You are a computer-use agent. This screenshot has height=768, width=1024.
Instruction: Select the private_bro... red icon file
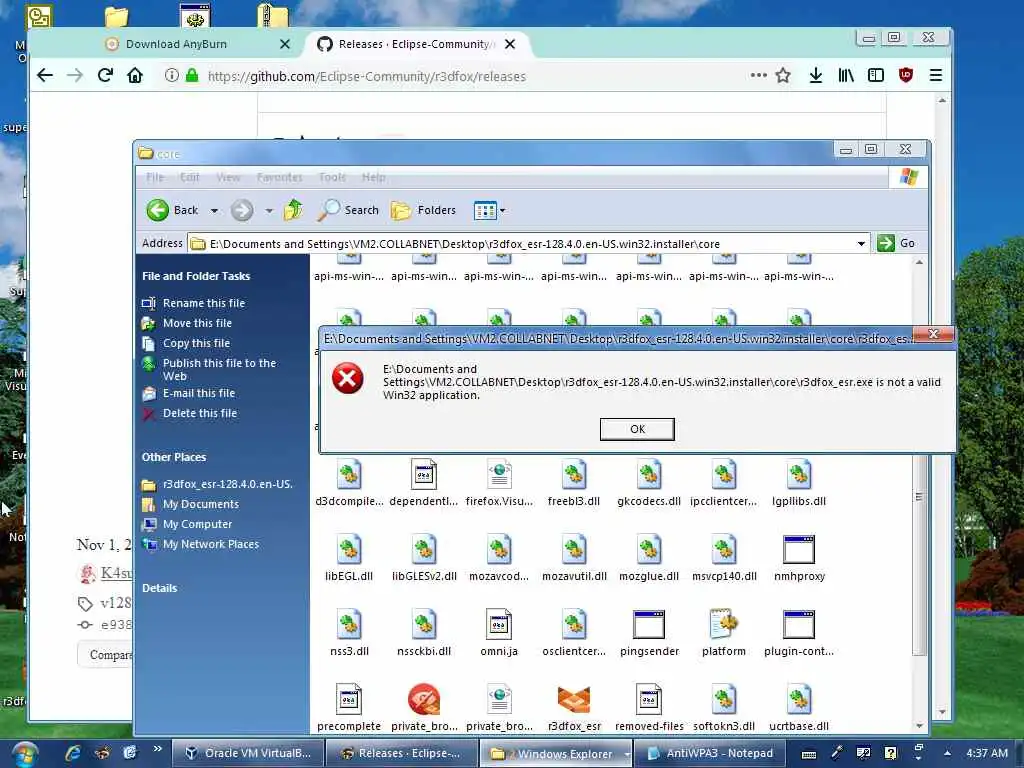pos(424,699)
